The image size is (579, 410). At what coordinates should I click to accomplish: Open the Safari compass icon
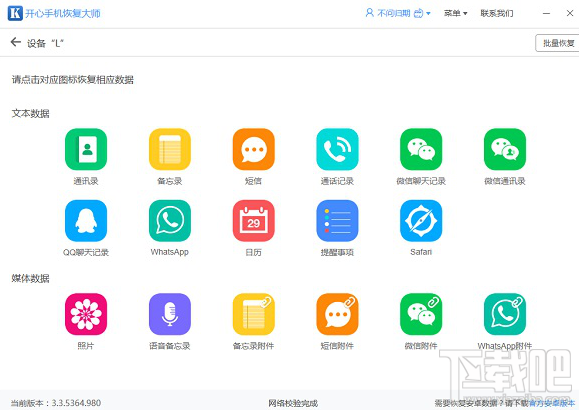421,221
